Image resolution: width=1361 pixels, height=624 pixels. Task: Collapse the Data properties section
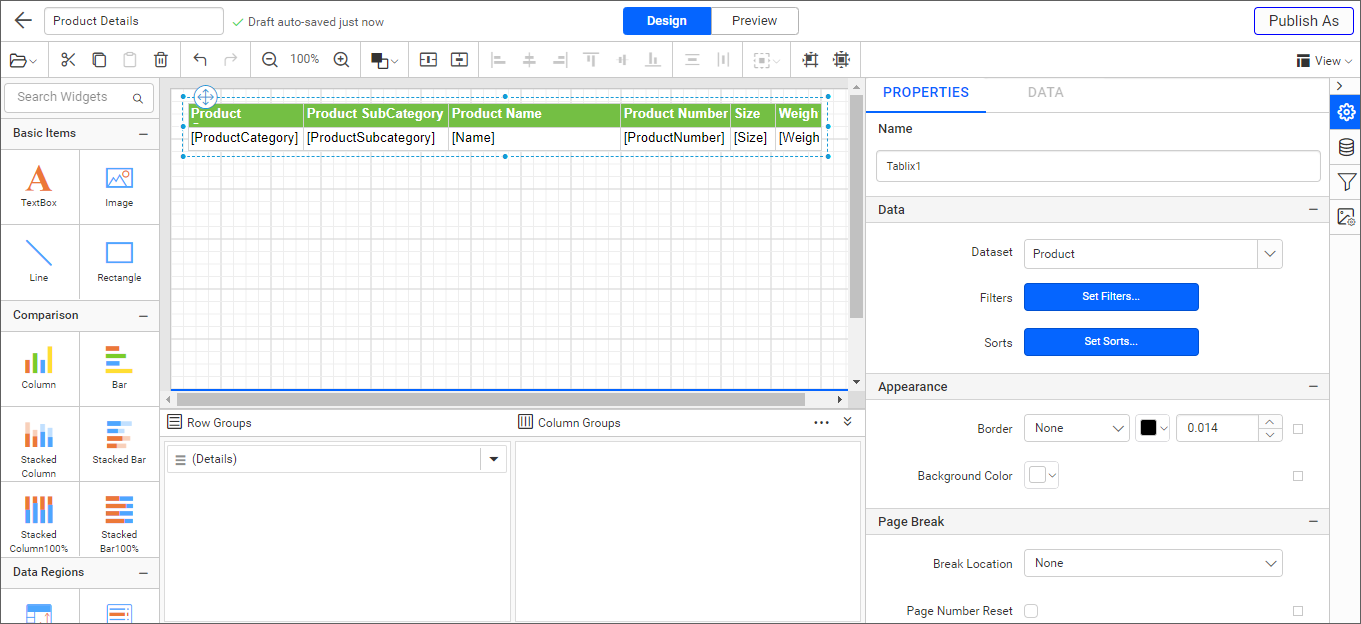coord(1313,210)
